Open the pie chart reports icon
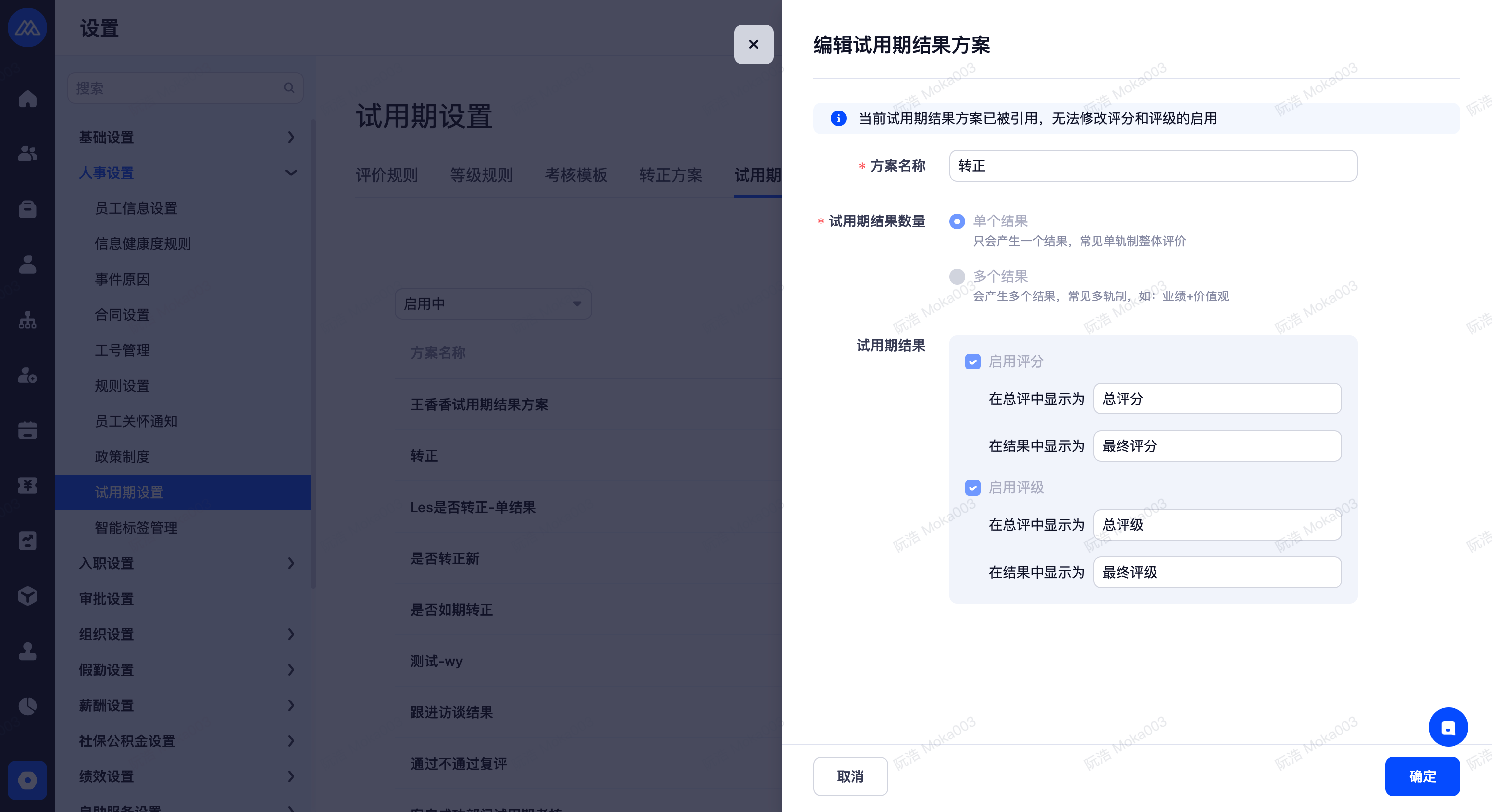The width and height of the screenshot is (1492, 812). [27, 706]
